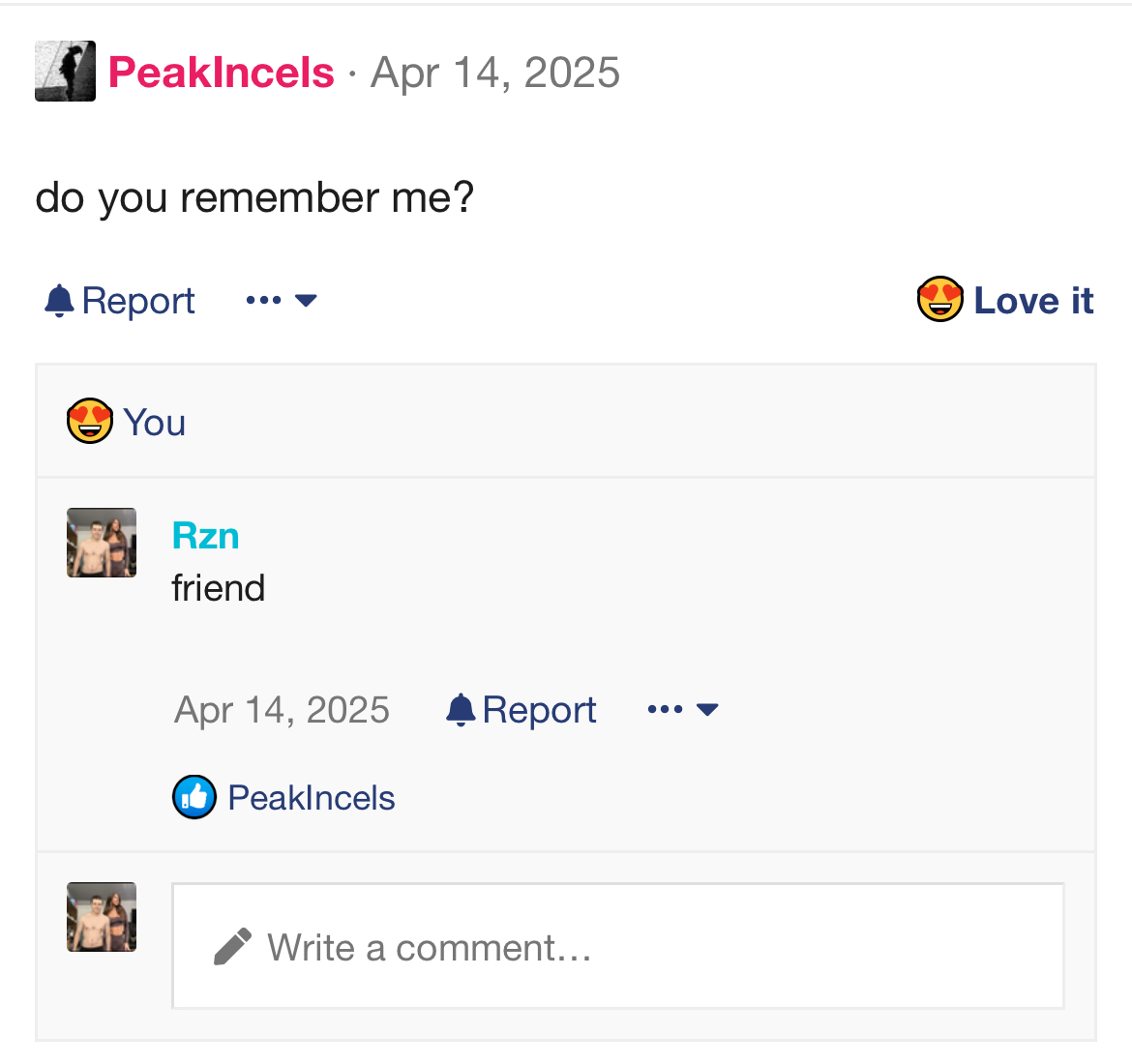Click the blue thumbs-up like icon
The height and width of the screenshot is (1064, 1132).
coord(194,797)
